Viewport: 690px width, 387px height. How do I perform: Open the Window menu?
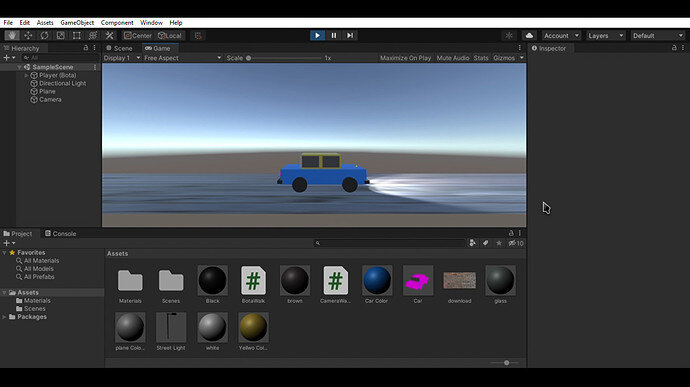(151, 23)
